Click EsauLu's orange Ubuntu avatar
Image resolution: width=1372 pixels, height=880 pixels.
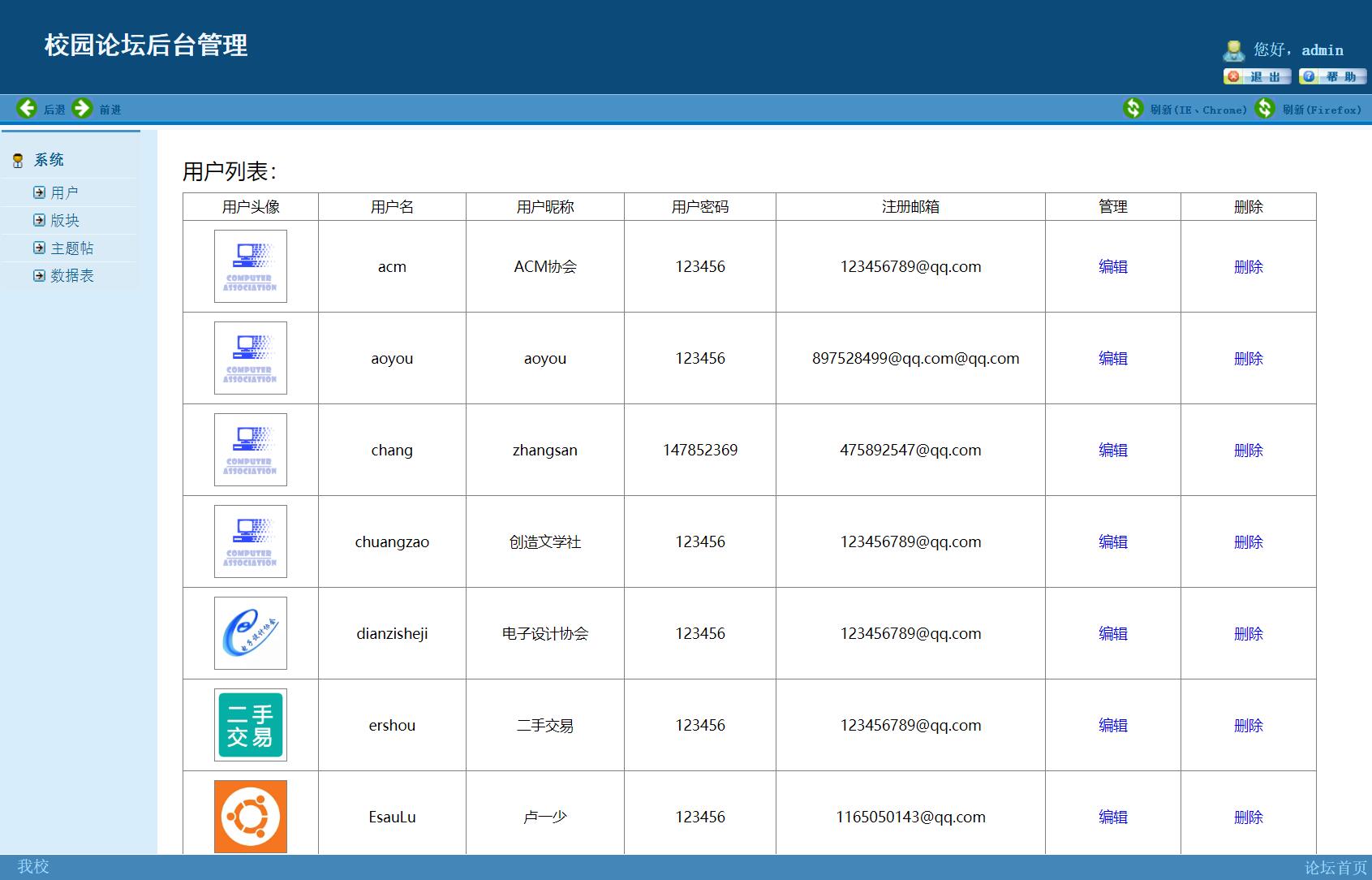(x=251, y=817)
